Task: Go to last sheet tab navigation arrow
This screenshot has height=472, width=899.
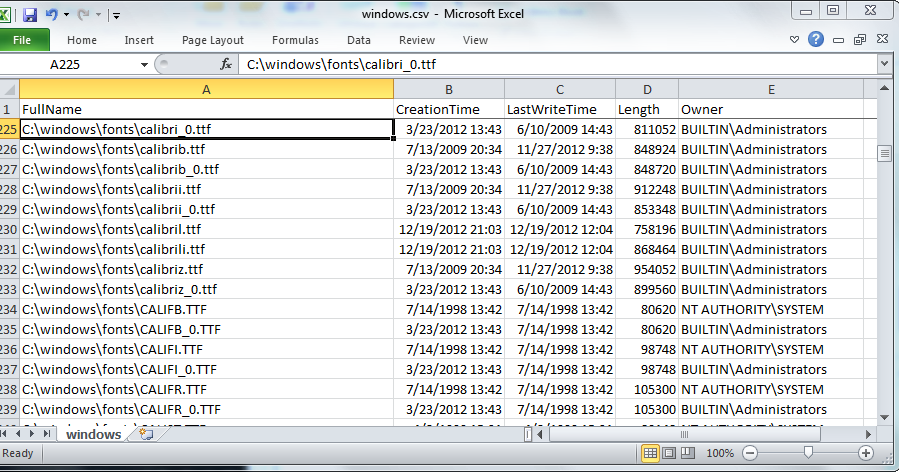Action: [x=46, y=434]
